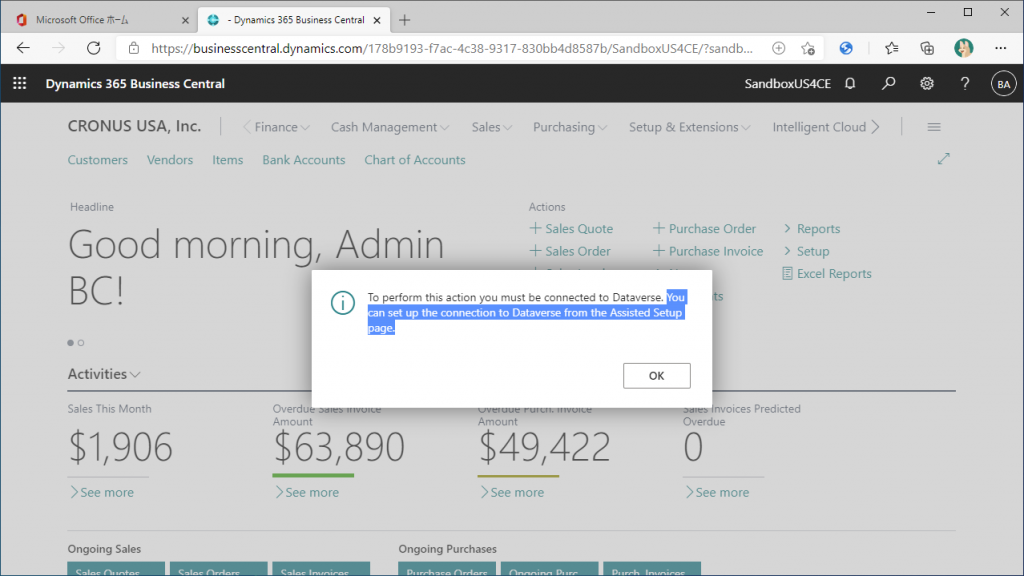Image resolution: width=1024 pixels, height=576 pixels.
Task: Close the Dynamics 365 Business Central tab
Action: click(x=377, y=20)
